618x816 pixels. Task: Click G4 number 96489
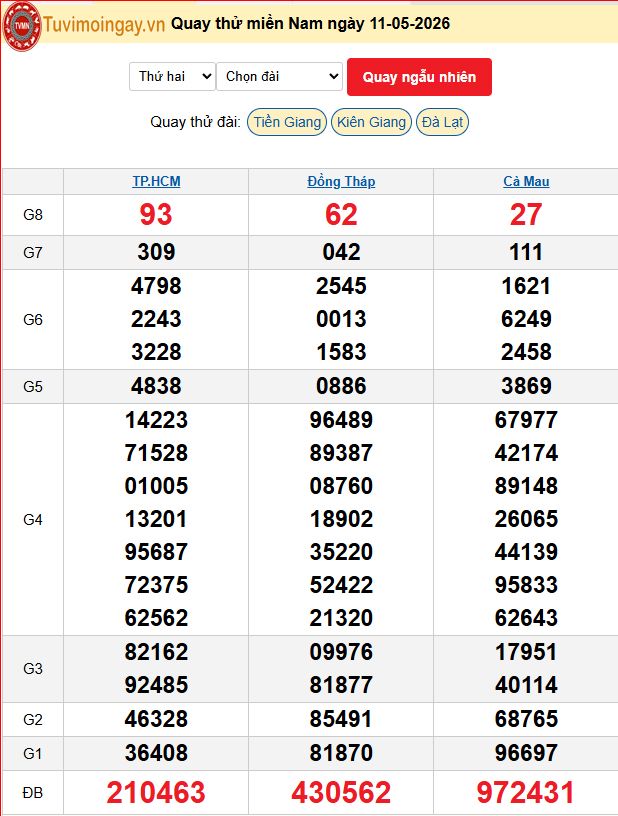[341, 420]
